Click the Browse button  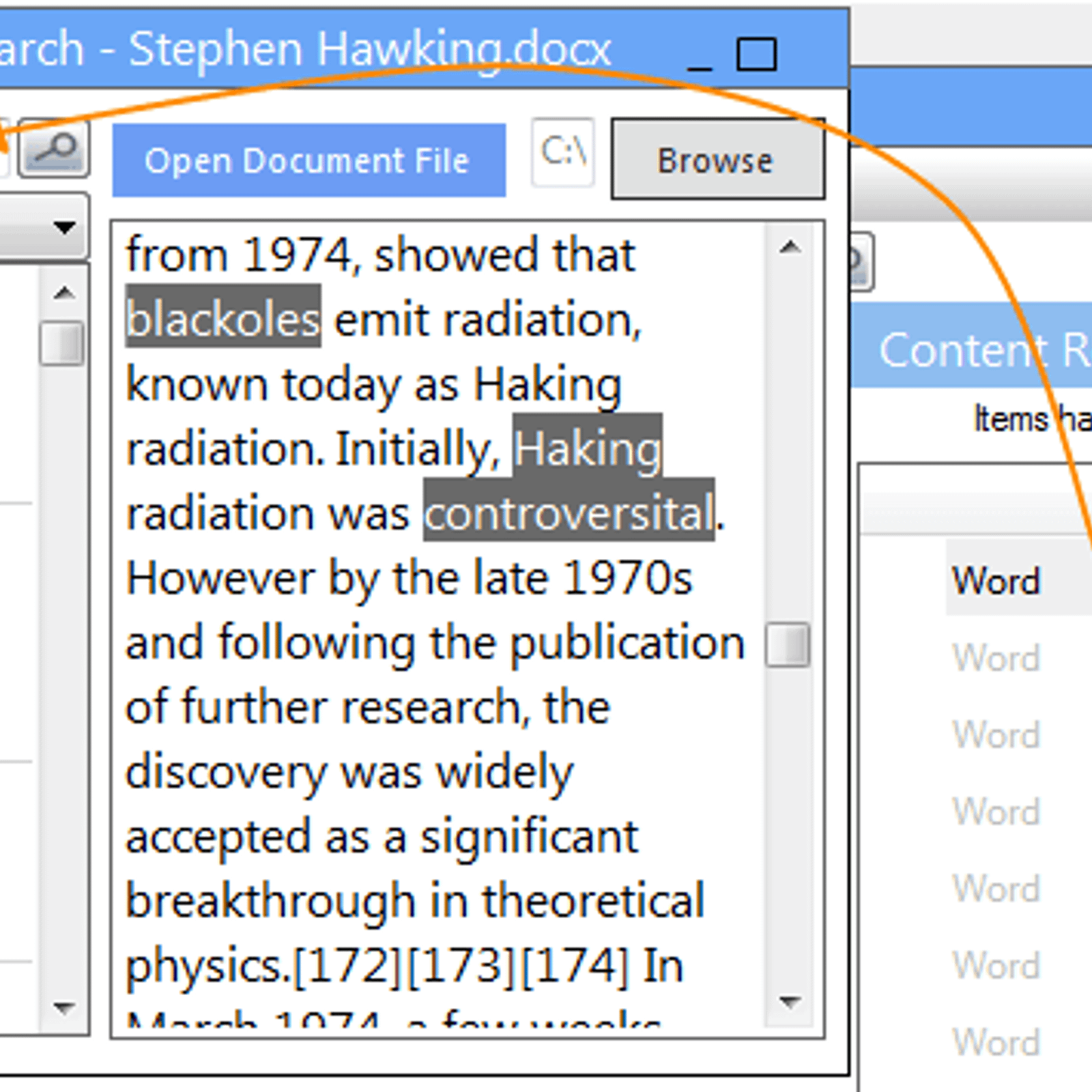tap(717, 159)
